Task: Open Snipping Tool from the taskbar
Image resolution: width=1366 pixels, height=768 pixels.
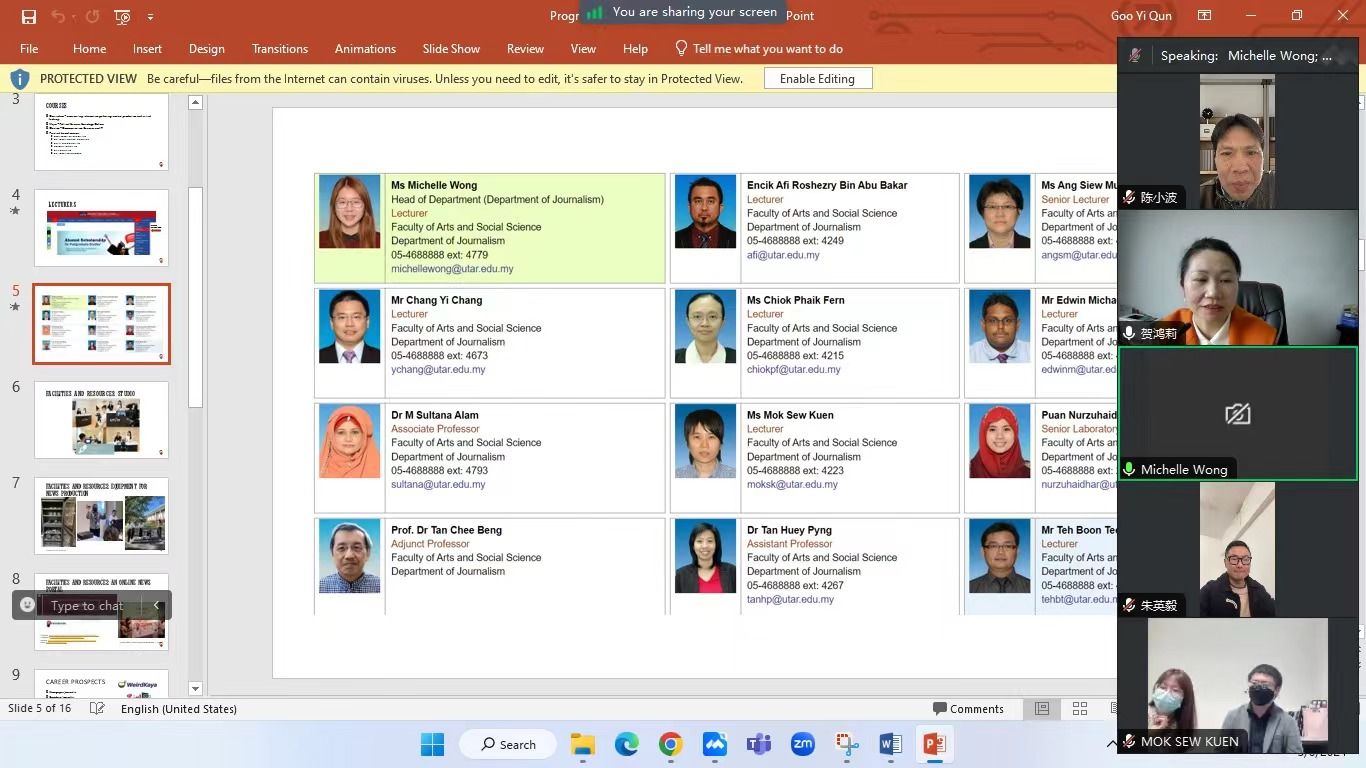Action: pyautogui.click(x=847, y=744)
